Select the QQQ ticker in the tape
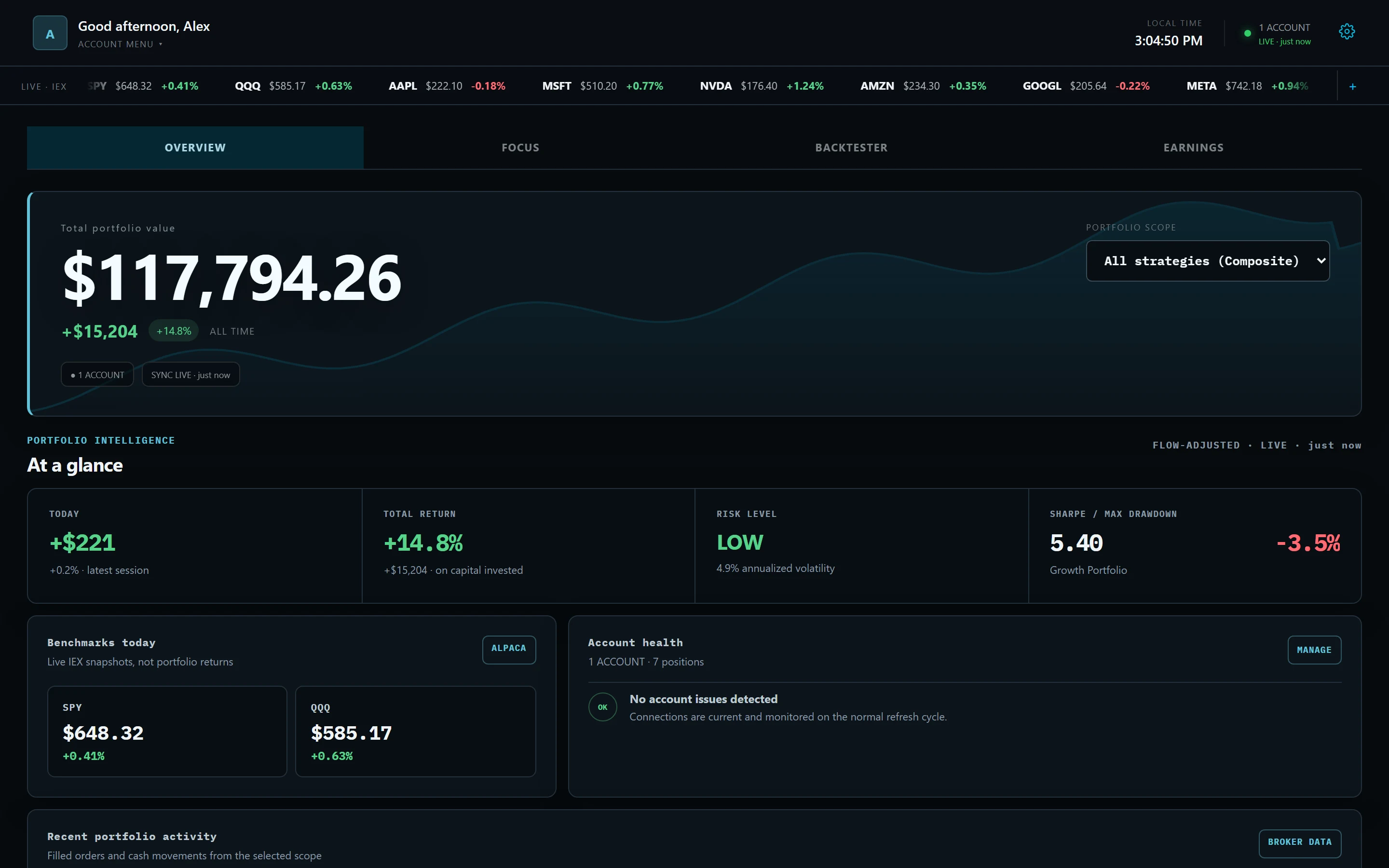The height and width of the screenshot is (868, 1389). click(x=293, y=86)
